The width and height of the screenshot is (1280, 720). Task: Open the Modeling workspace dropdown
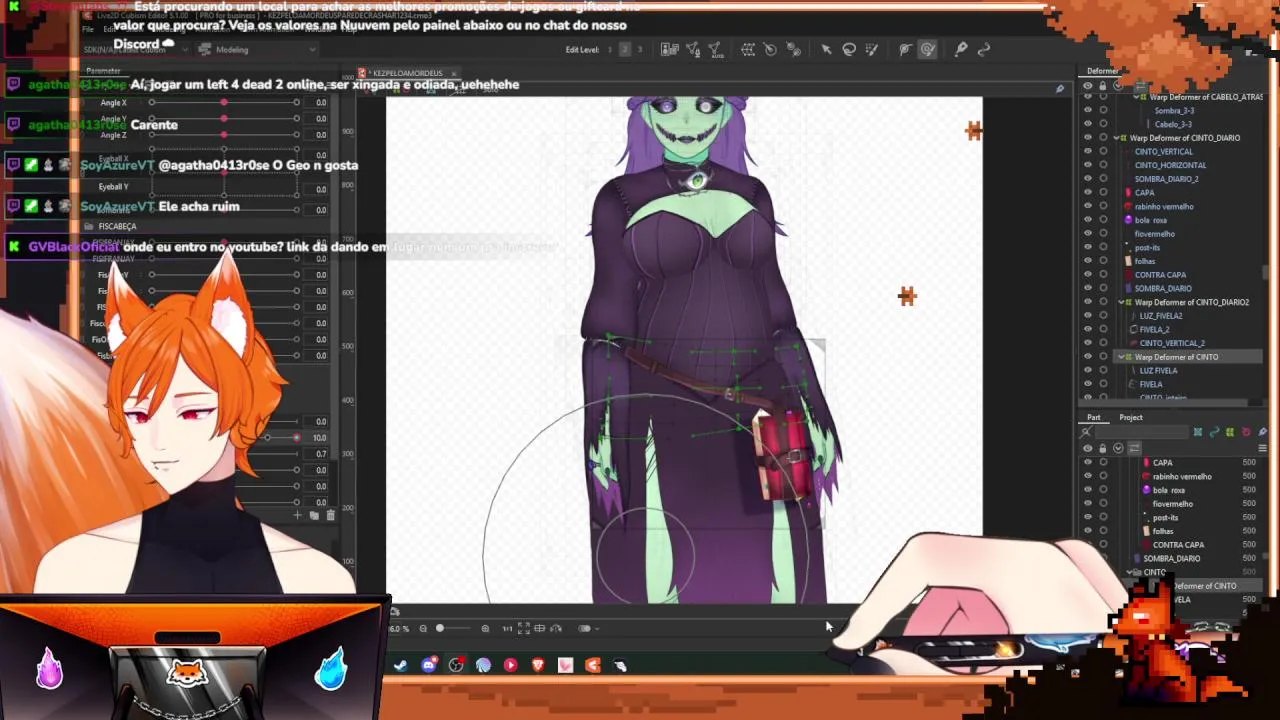[256, 49]
